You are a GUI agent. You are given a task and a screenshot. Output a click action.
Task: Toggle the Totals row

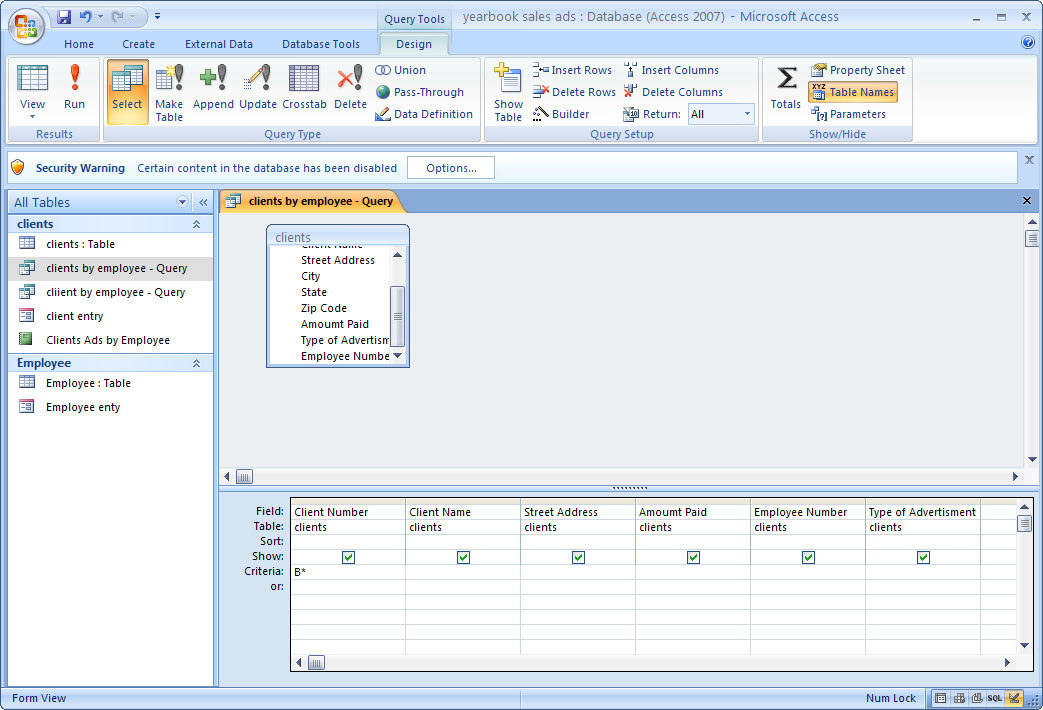(x=786, y=87)
